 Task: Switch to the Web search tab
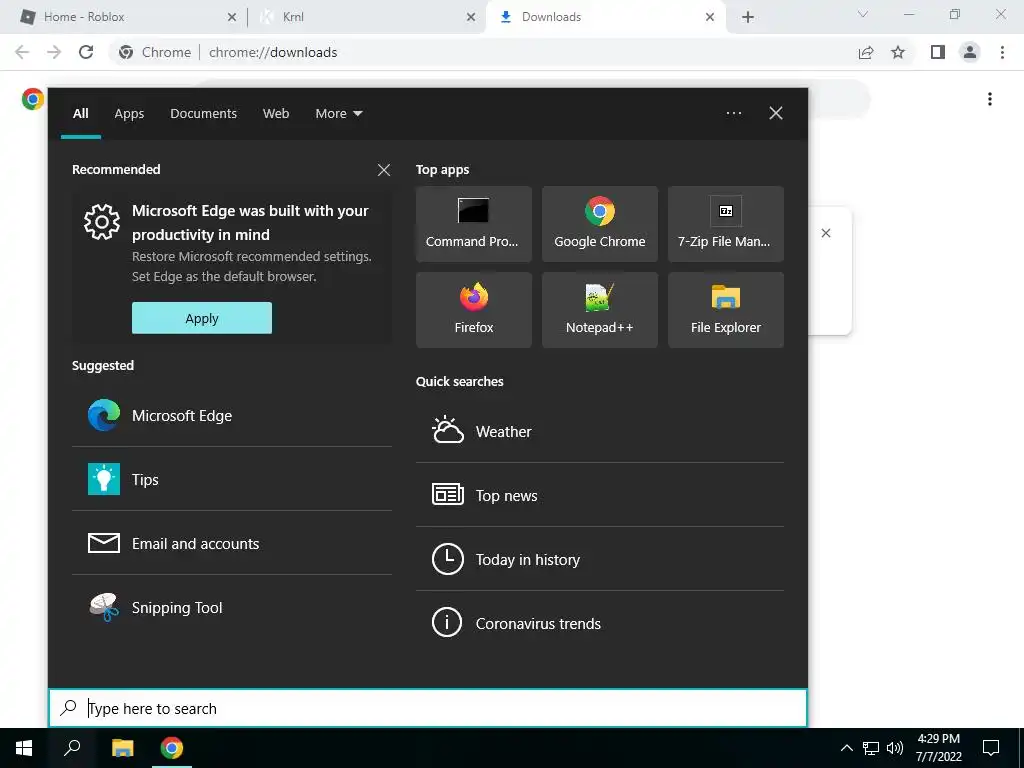coord(276,114)
